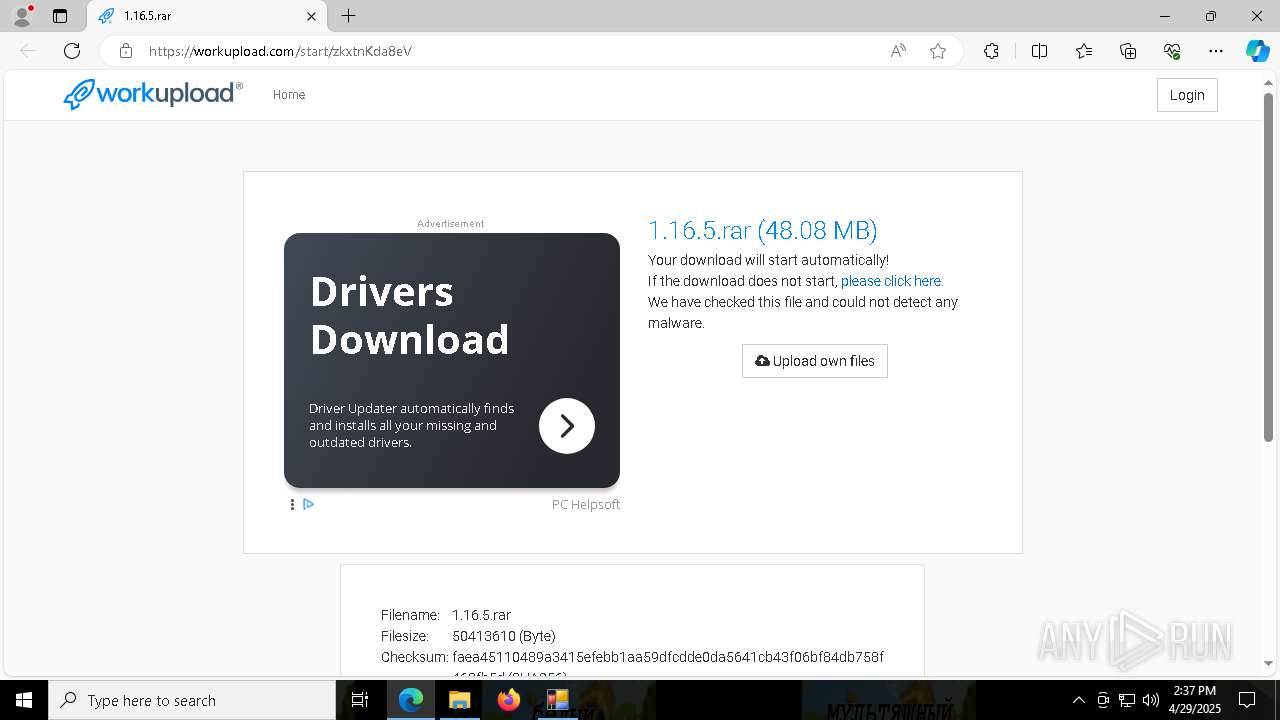
Task: Open the network tray icon
Action: pos(1127,700)
